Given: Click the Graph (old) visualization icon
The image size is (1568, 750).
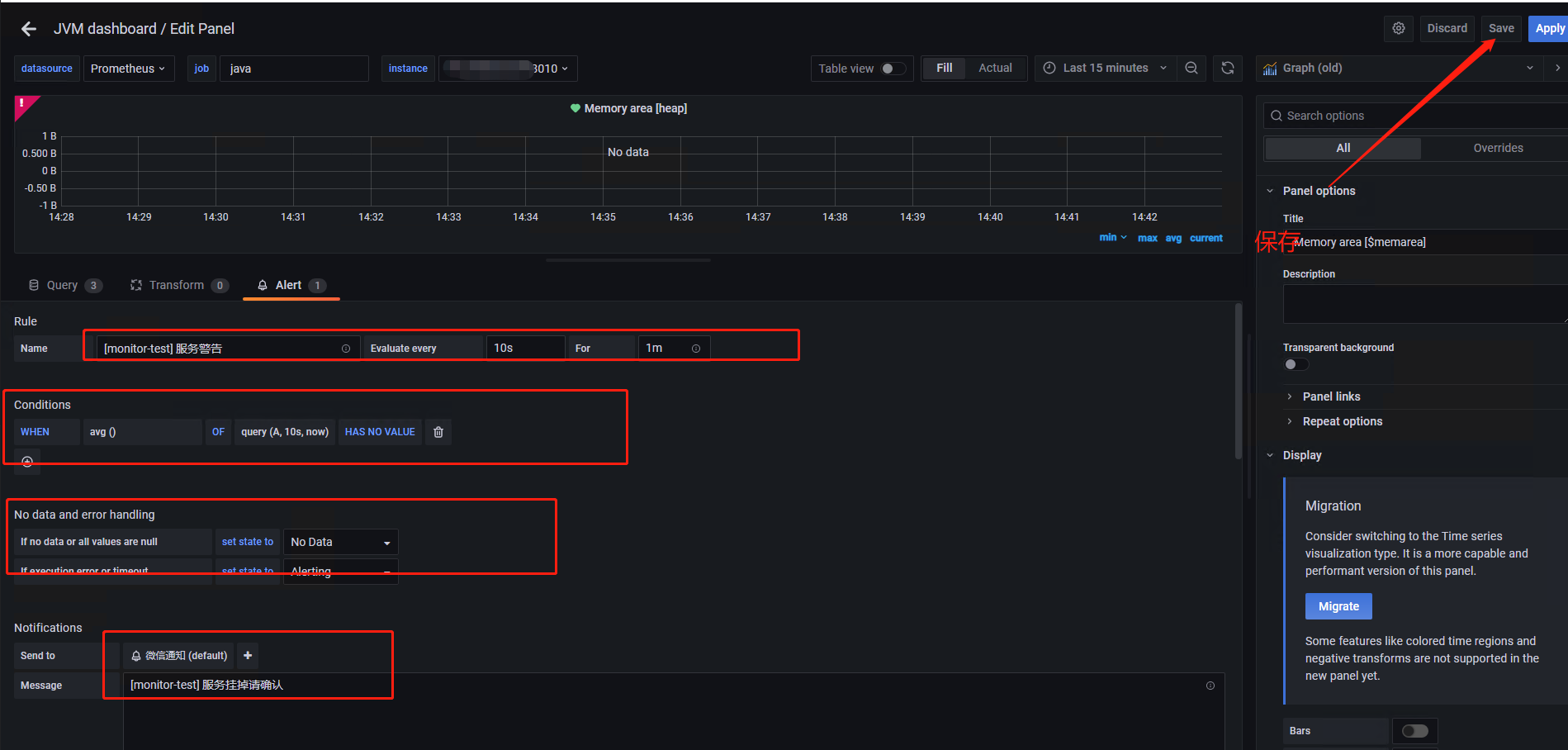Looking at the screenshot, I should tap(1270, 69).
